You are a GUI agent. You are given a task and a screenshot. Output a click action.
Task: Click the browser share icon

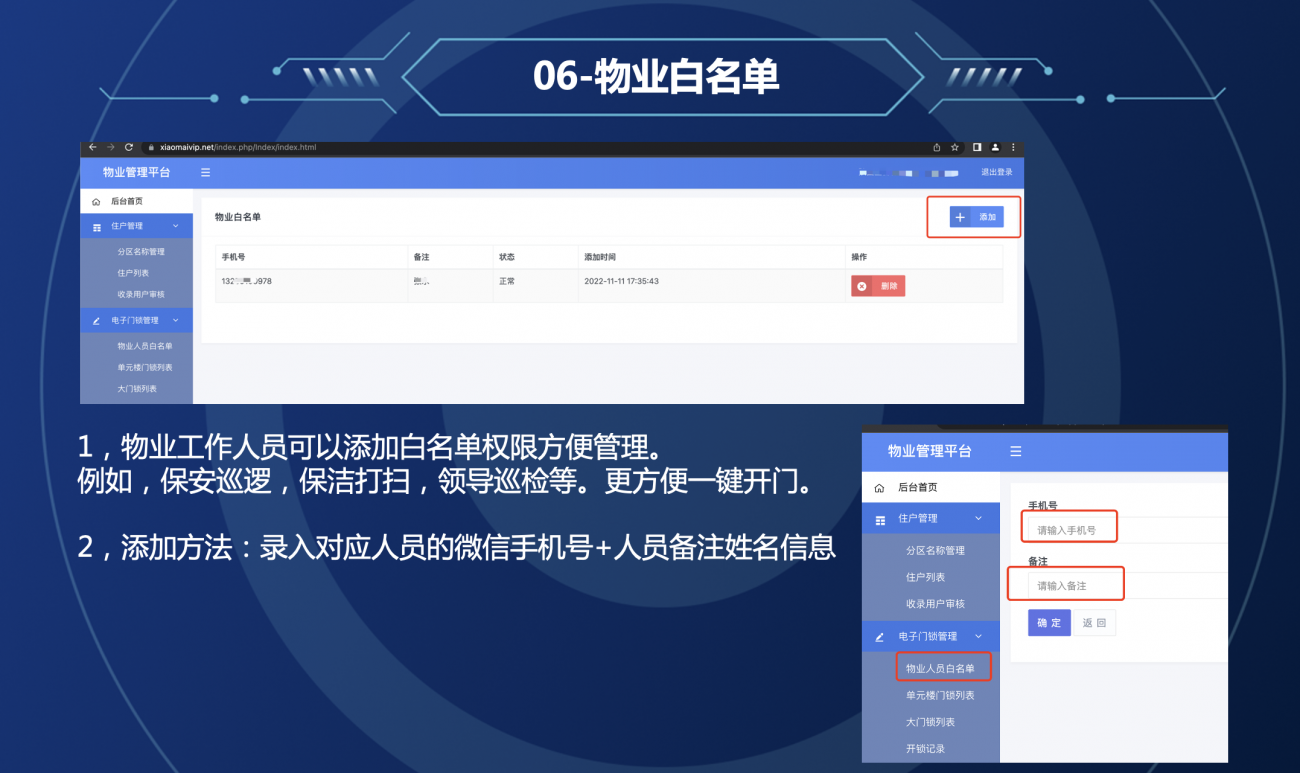pyautogui.click(x=937, y=147)
